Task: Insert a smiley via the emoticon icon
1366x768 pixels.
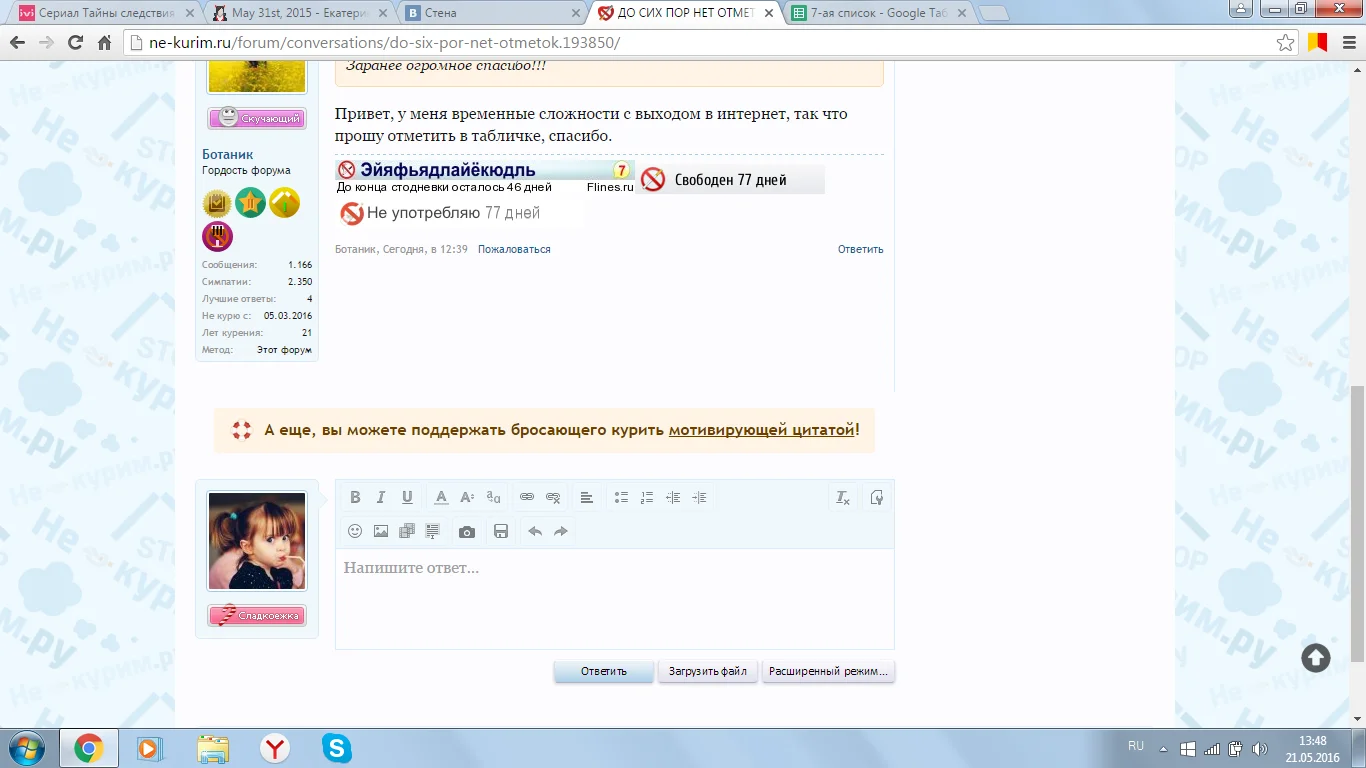Action: [x=355, y=531]
